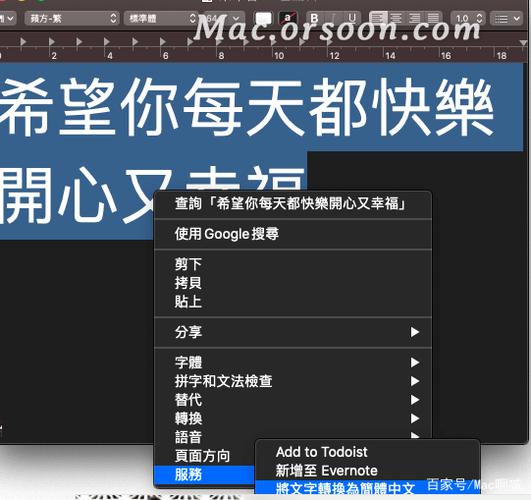531x500 pixels.
Task: Open the white text color swatch
Action: tap(263, 18)
